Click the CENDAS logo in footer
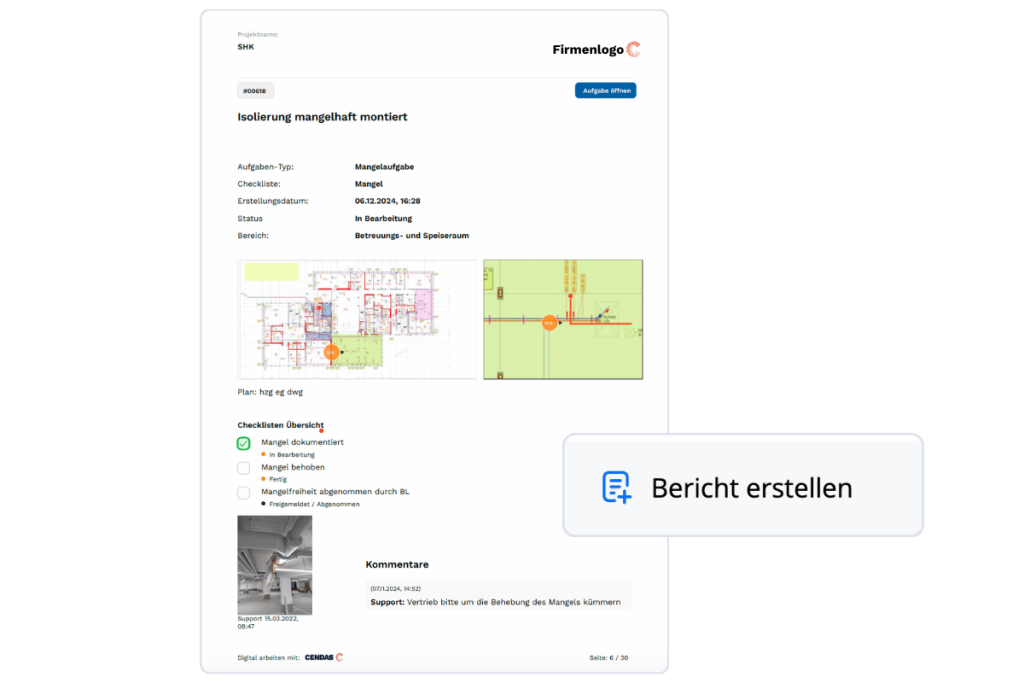 pyautogui.click(x=324, y=657)
